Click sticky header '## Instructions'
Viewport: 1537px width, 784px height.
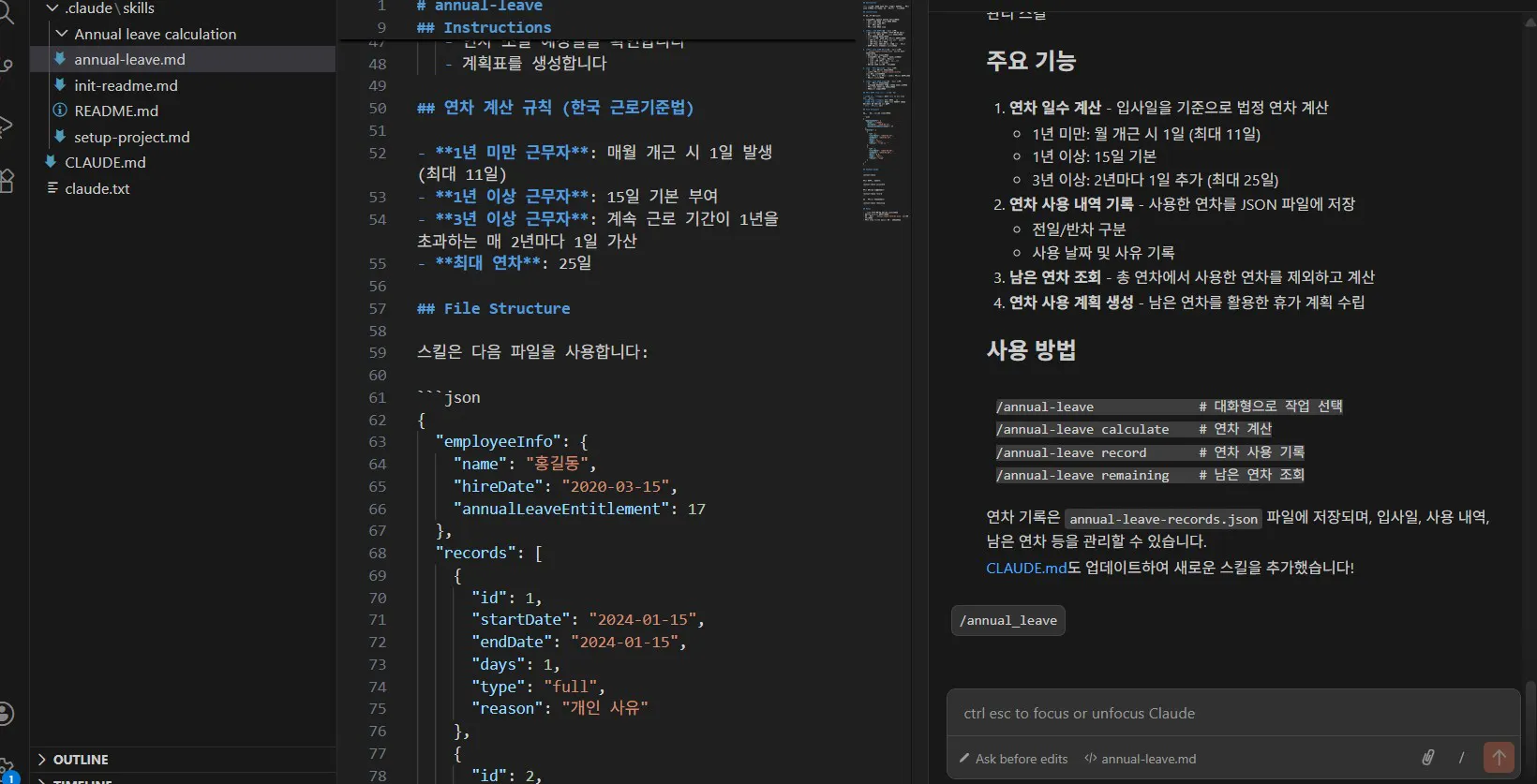(x=497, y=28)
